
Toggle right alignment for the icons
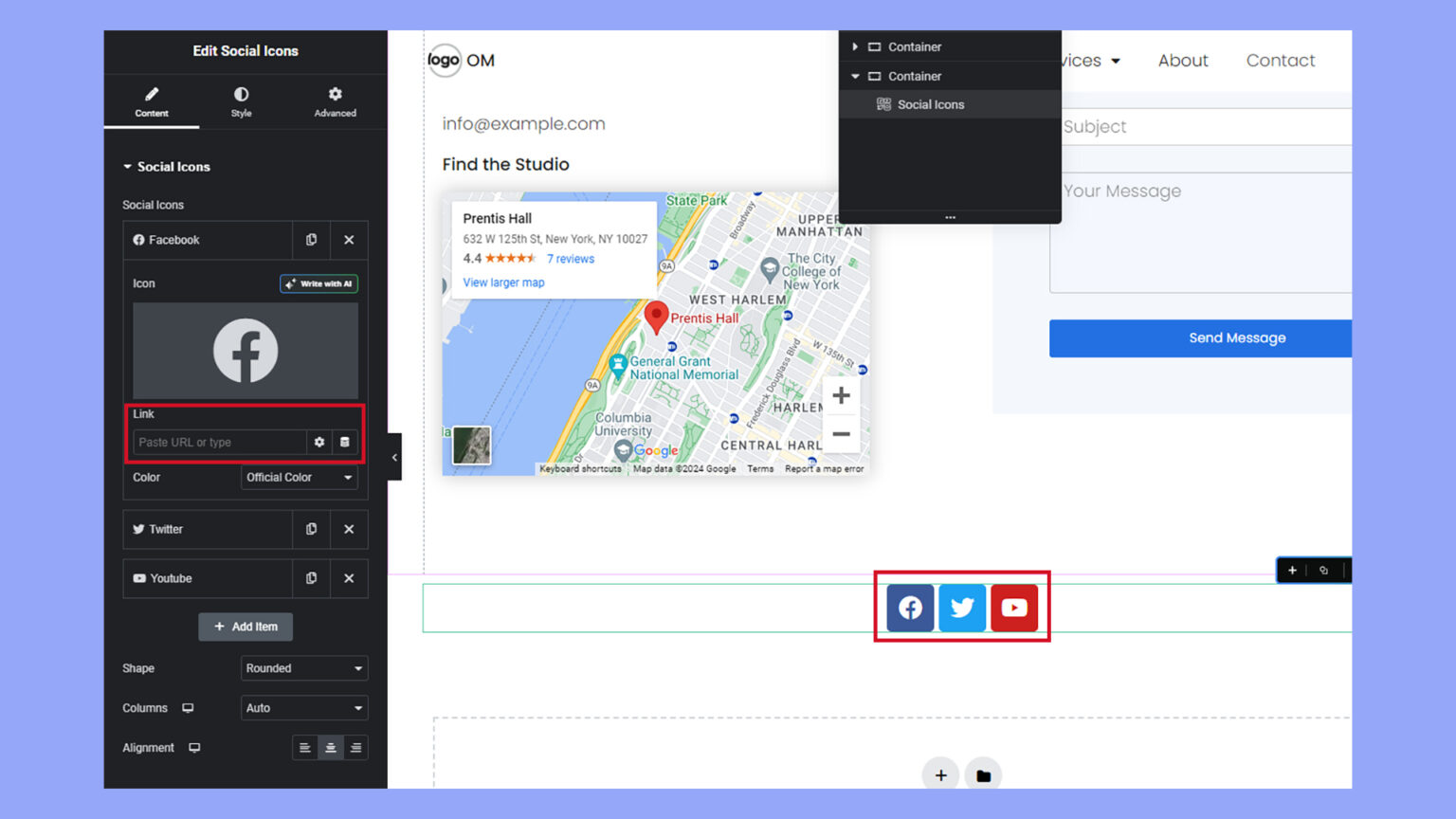355,747
